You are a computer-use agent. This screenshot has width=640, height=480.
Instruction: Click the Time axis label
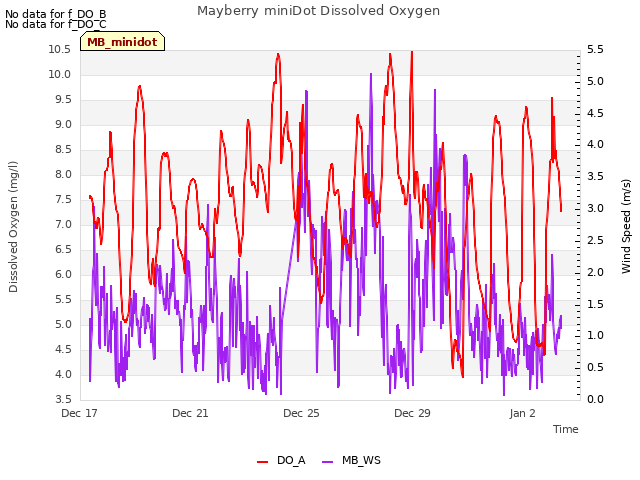[566, 429]
